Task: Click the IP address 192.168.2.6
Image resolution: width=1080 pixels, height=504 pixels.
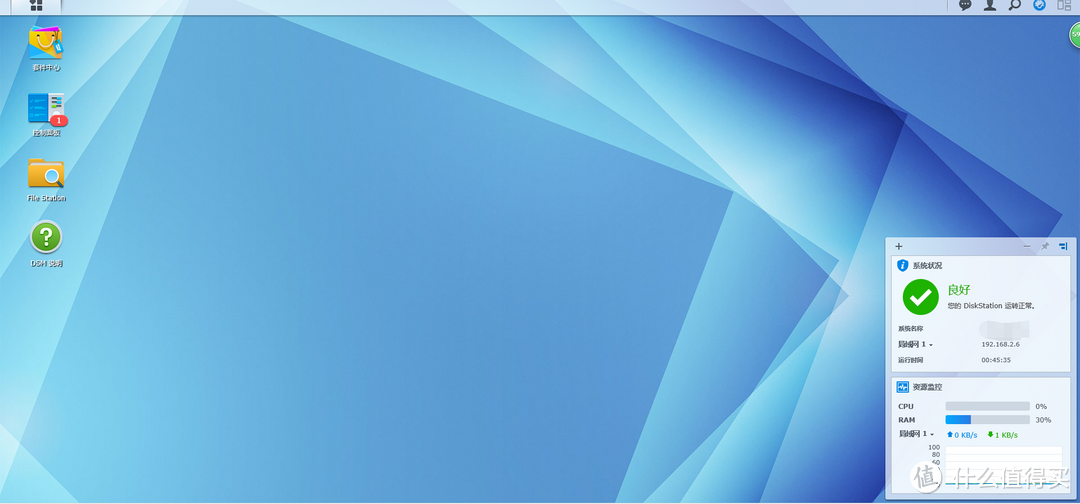Action: (1000, 344)
